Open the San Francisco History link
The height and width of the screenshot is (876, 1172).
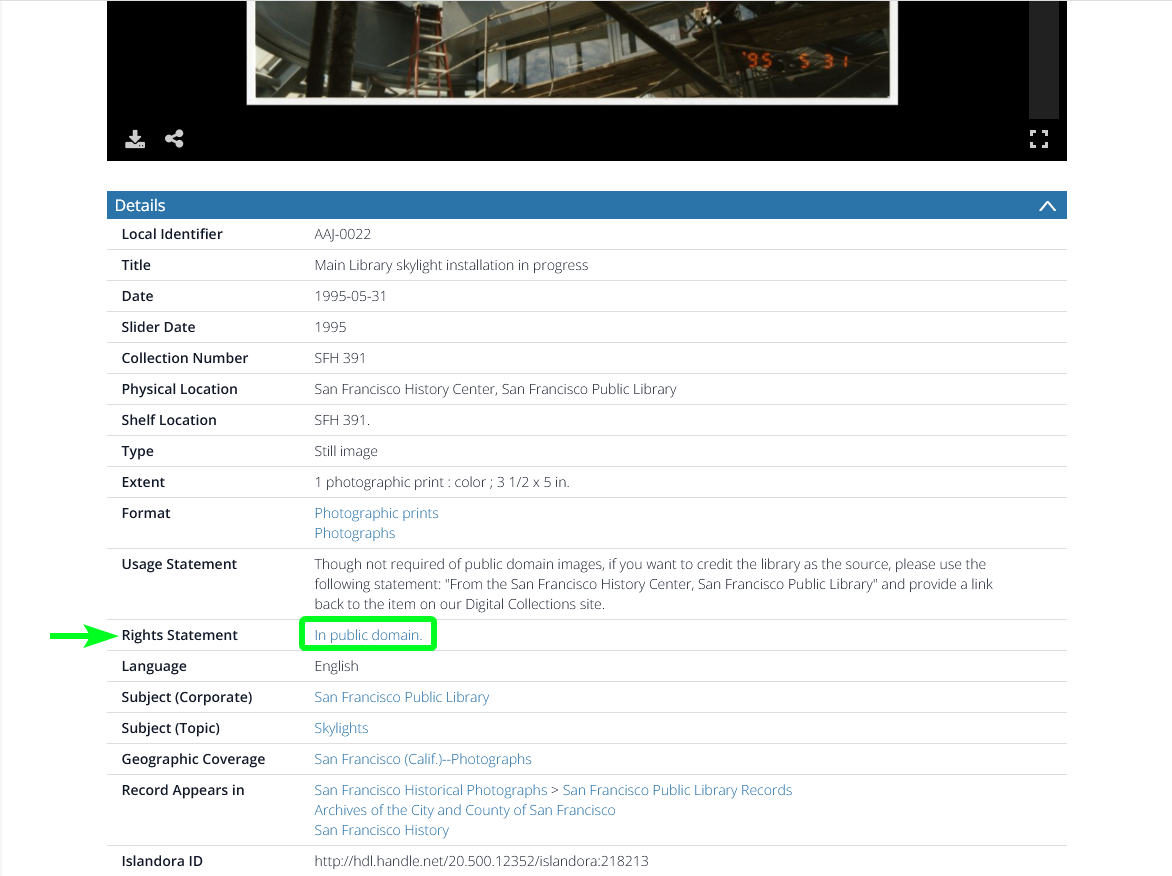[x=381, y=830]
